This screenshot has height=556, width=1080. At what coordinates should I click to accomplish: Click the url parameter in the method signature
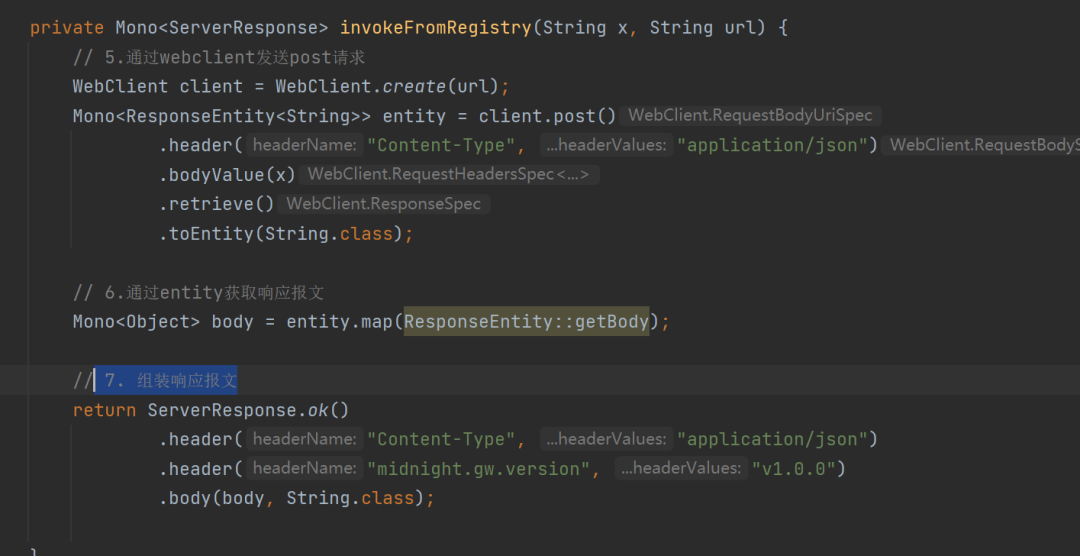point(741,28)
